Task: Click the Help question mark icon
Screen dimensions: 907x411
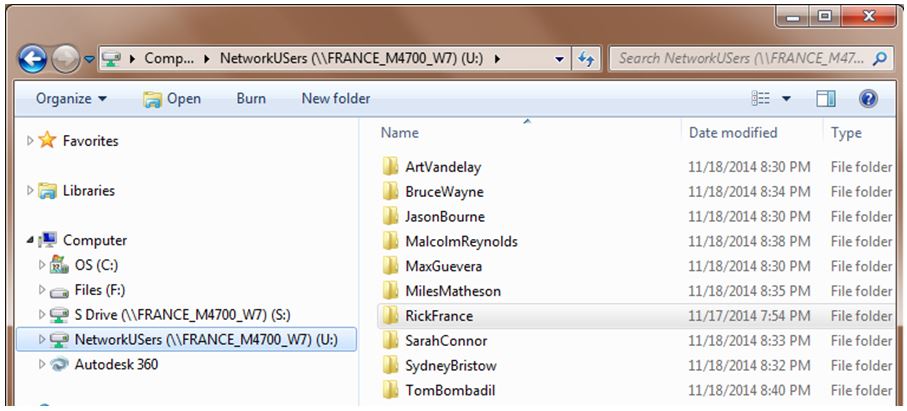Action: point(868,98)
